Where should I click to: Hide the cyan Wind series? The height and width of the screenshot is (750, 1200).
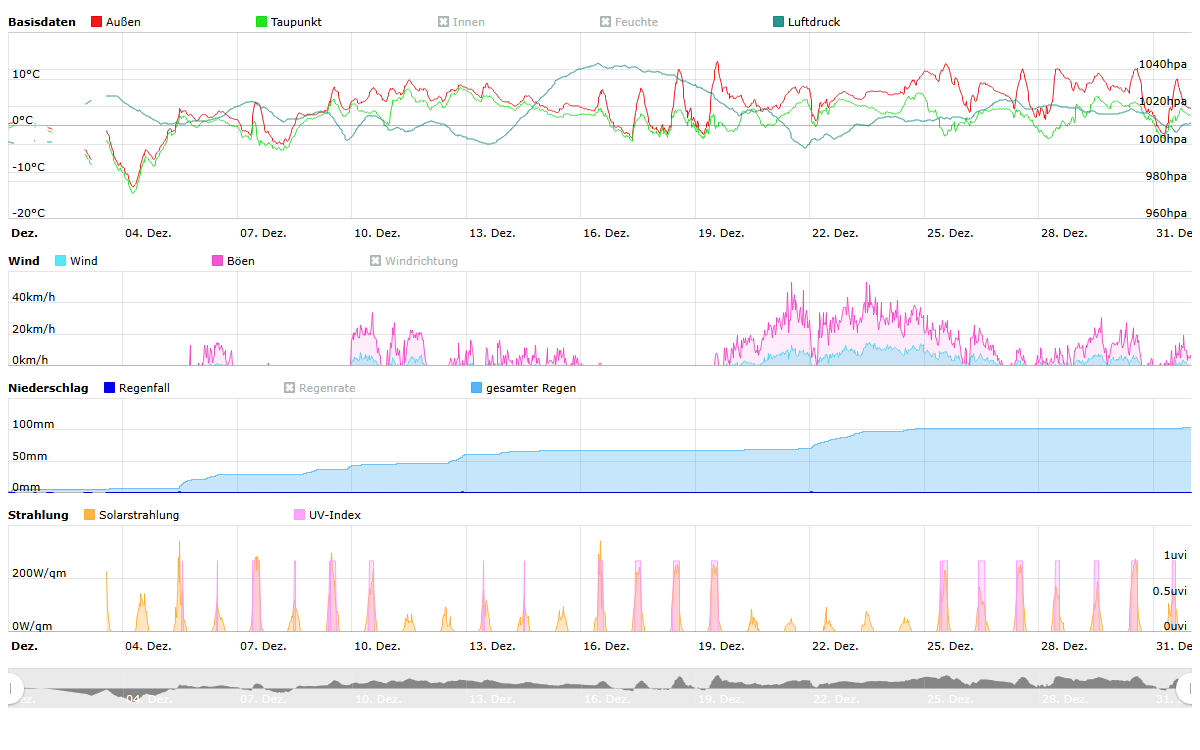83,261
